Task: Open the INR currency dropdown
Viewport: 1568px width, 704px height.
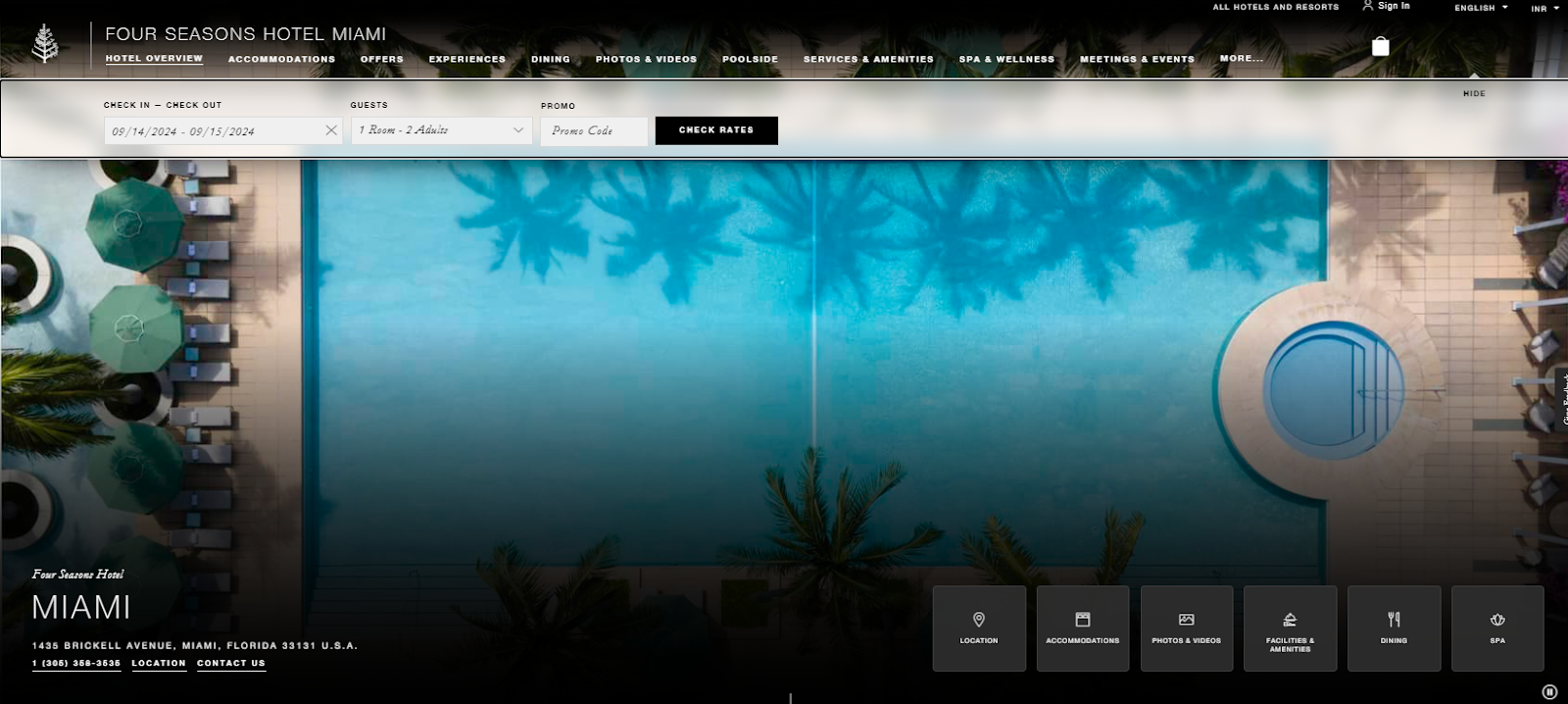Action: pyautogui.click(x=1544, y=8)
